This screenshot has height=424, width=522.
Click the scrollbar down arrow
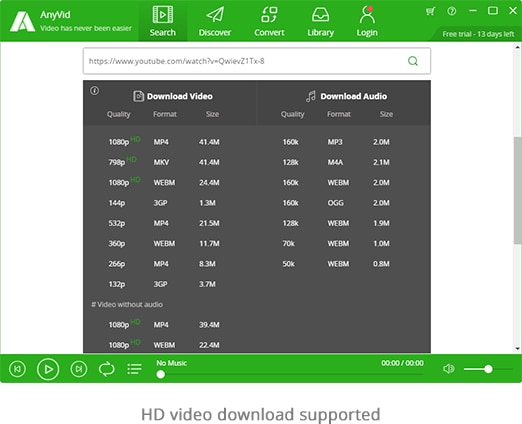tap(517, 349)
